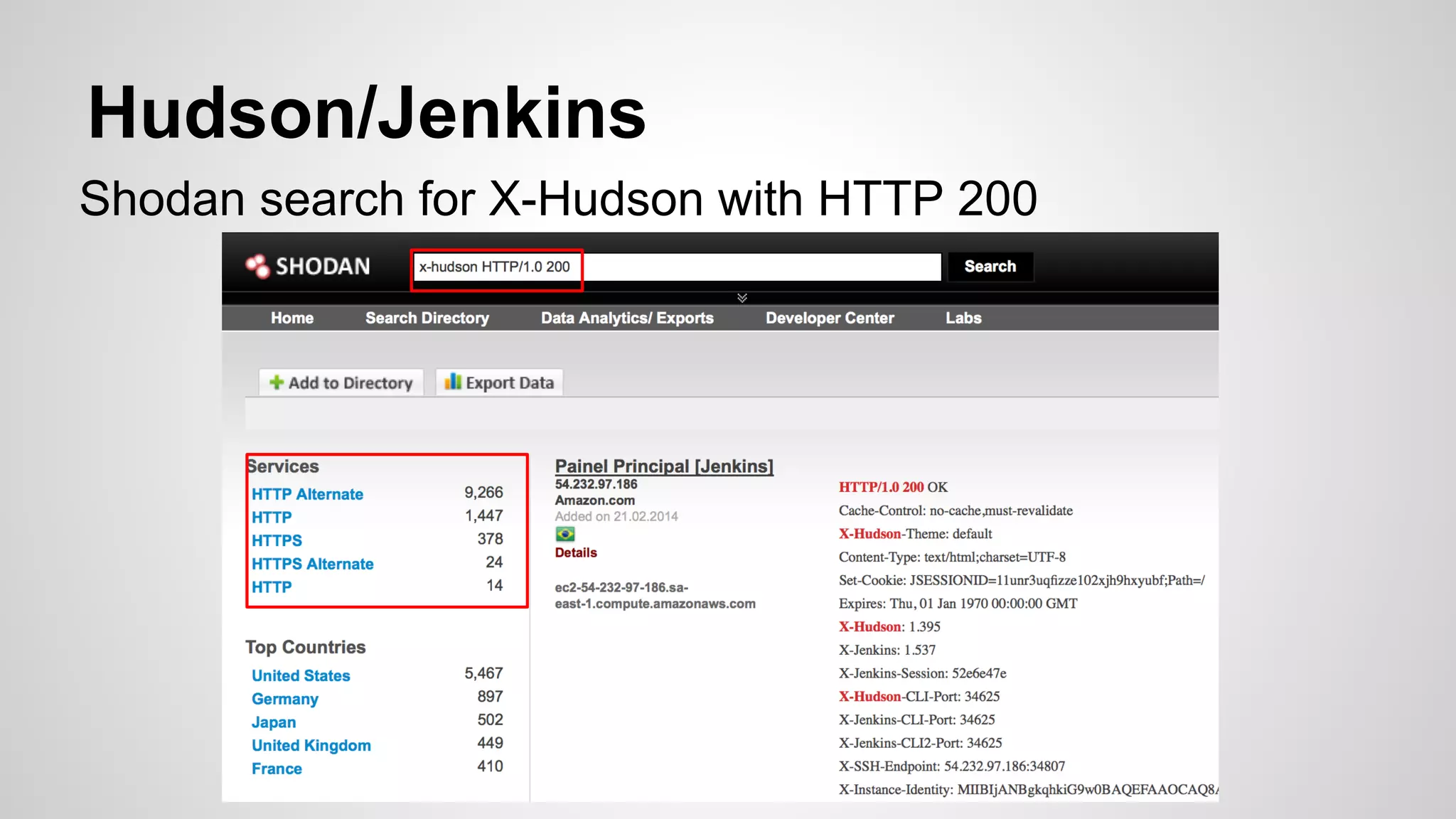The image size is (1456, 819).
Task: Click the Add to Directory button
Action: pos(341,382)
